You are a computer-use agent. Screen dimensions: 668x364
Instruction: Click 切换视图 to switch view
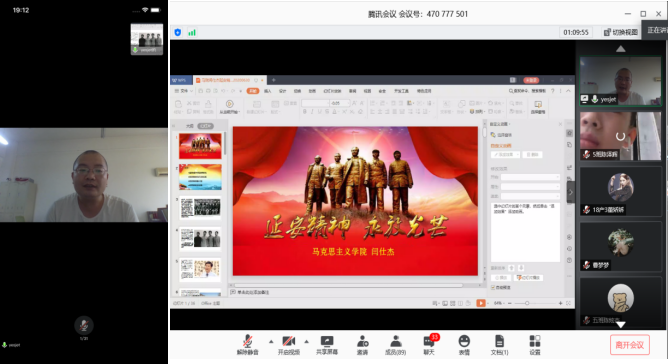click(621, 32)
